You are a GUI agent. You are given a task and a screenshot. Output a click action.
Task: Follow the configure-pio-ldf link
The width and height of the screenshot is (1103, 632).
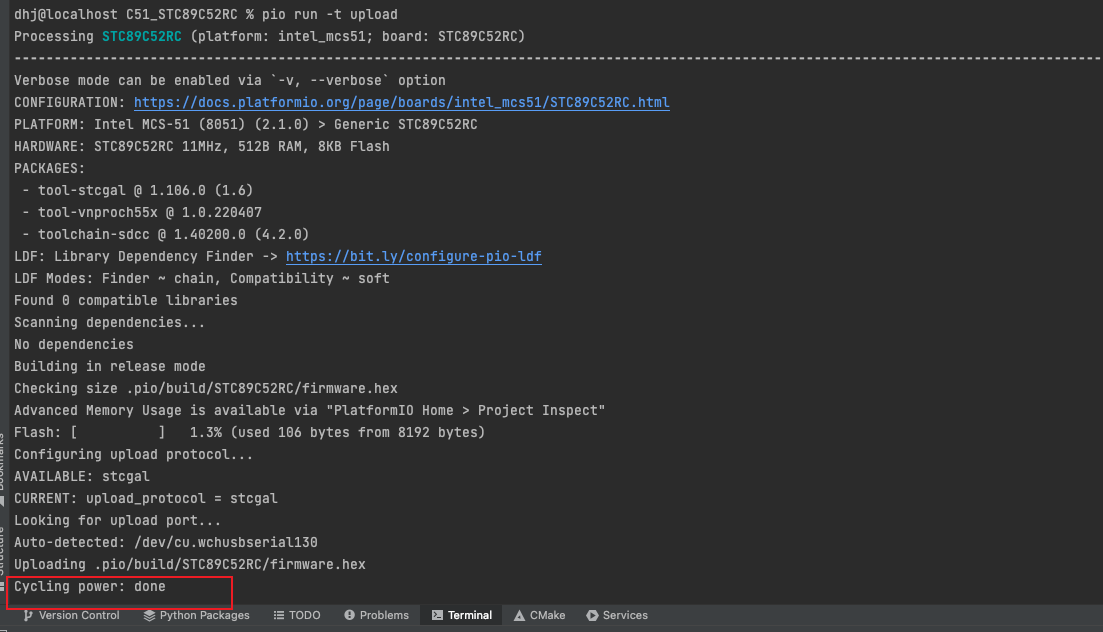click(413, 256)
